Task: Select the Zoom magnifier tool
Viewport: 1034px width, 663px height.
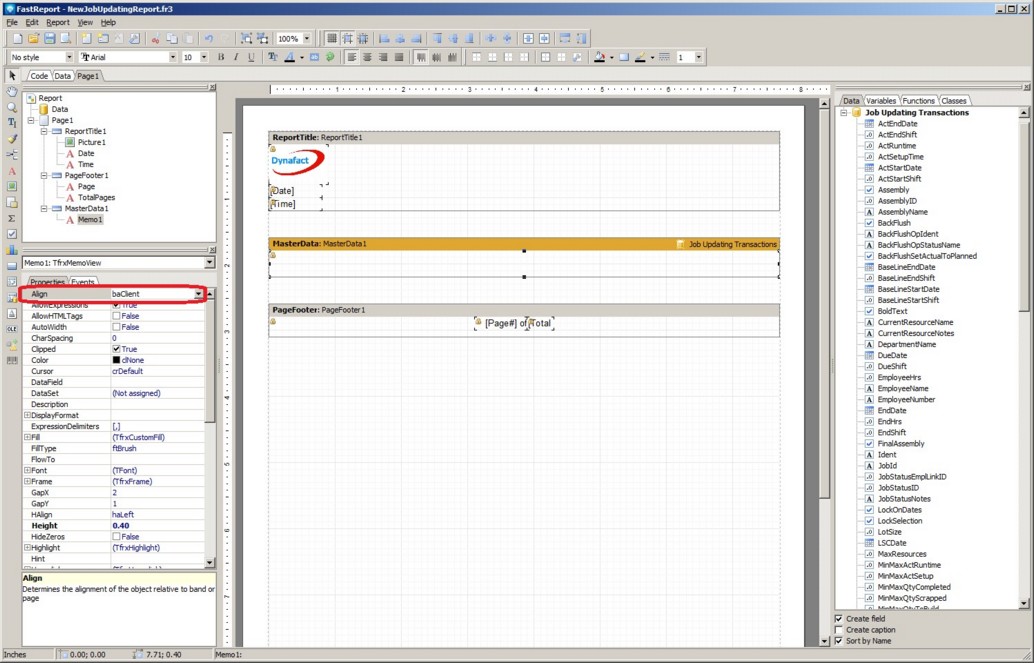Action: coord(12,107)
